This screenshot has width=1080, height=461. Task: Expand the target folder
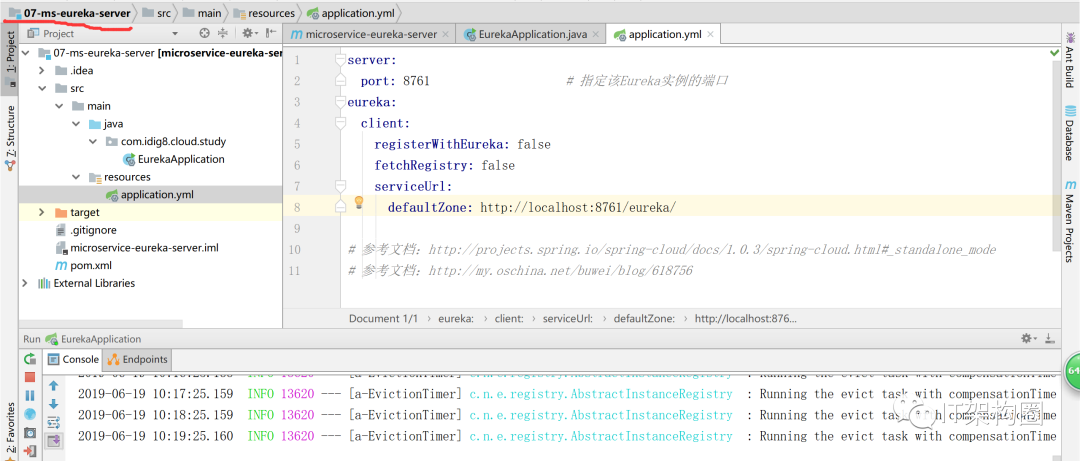tap(42, 212)
